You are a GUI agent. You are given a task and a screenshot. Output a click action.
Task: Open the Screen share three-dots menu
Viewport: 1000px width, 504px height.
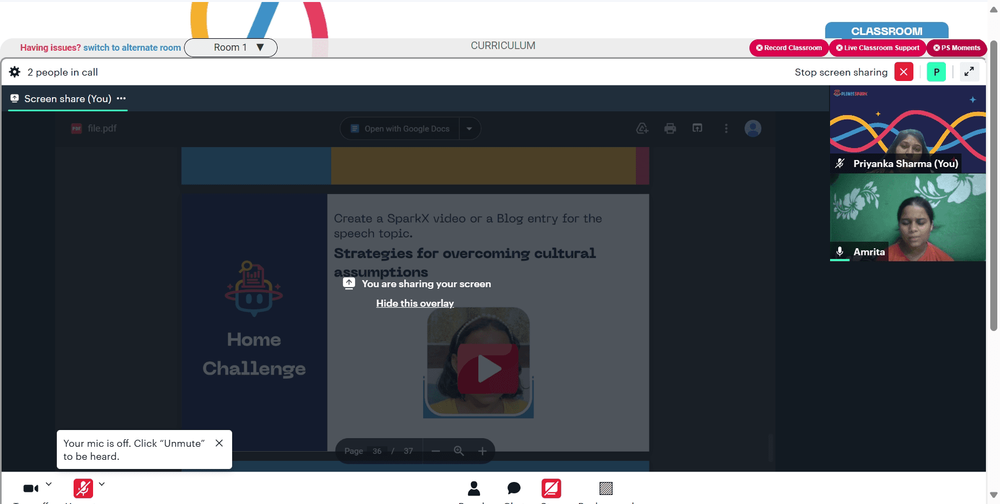pyautogui.click(x=121, y=99)
